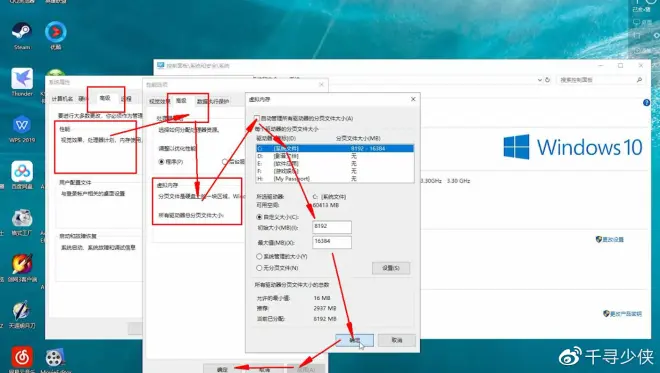This screenshot has height=373, width=660.
Task: Open the red NetEase Cloud Music icon
Action: [22, 357]
